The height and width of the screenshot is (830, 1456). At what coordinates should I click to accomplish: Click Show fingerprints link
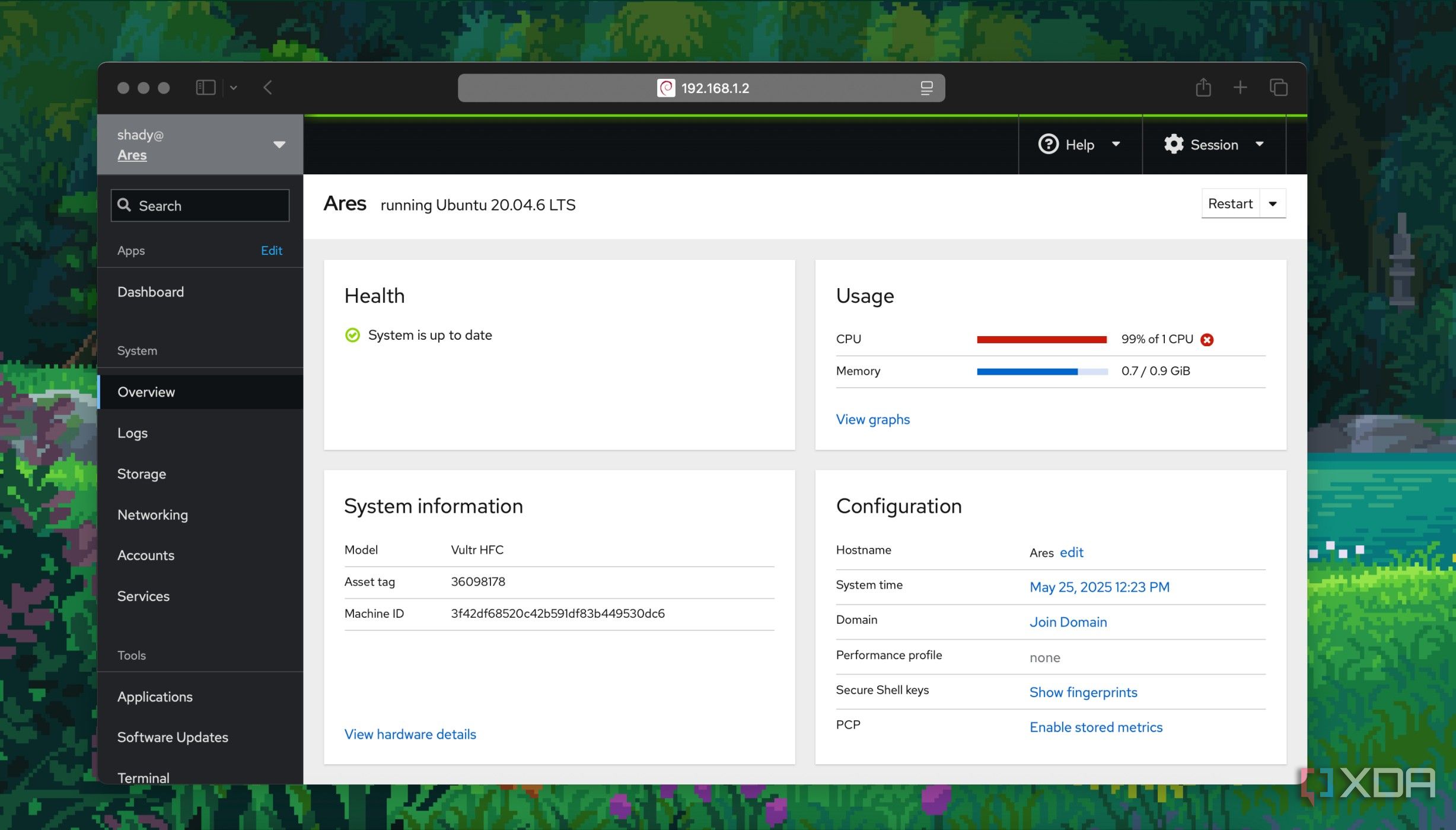pos(1083,692)
